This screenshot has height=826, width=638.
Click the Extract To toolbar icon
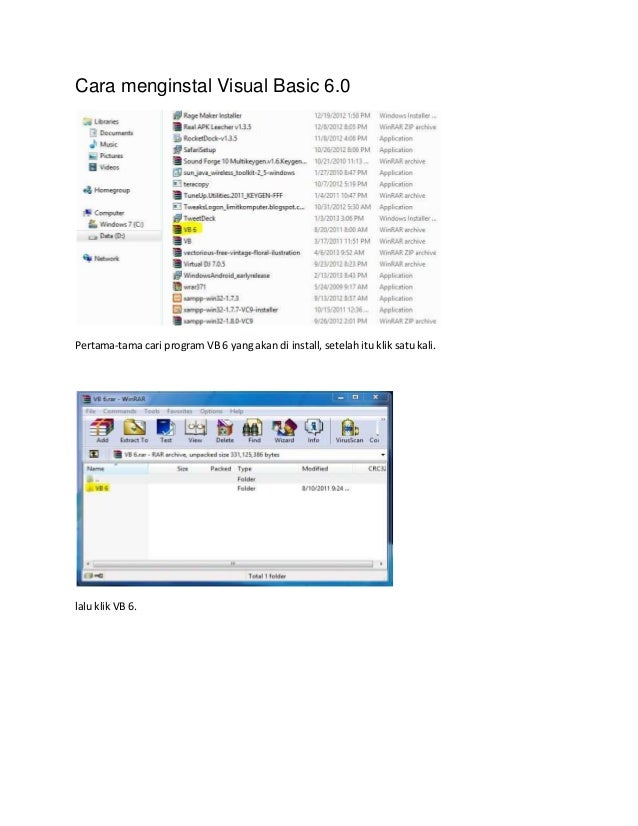134,430
